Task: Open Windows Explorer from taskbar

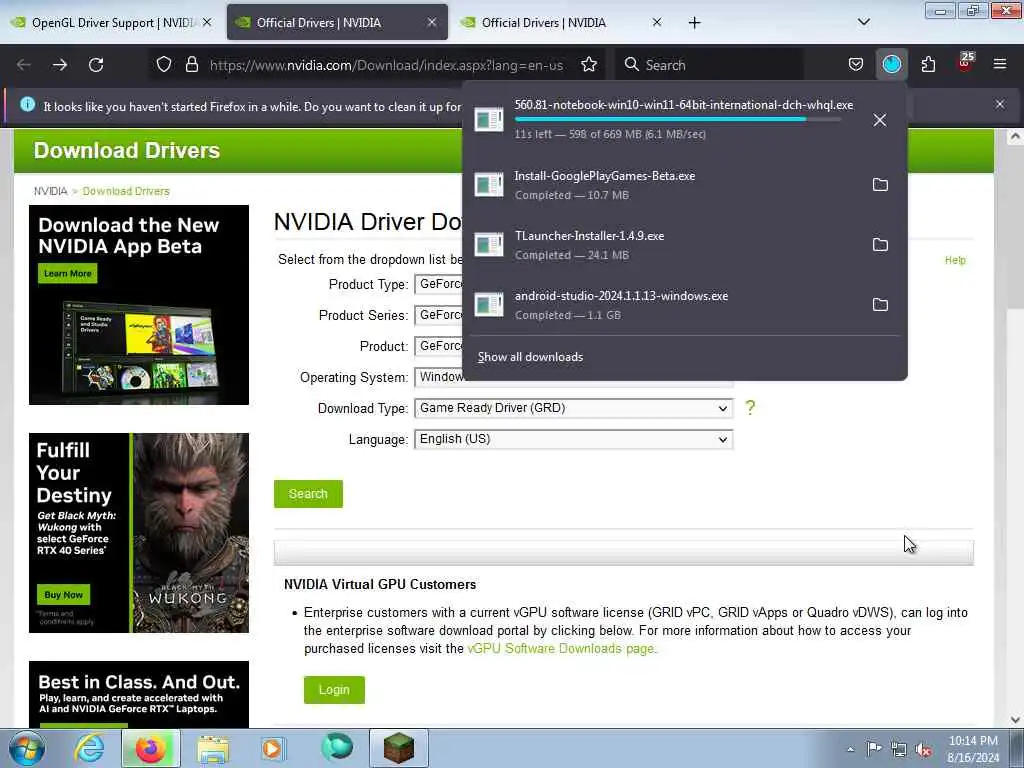Action: (213, 748)
